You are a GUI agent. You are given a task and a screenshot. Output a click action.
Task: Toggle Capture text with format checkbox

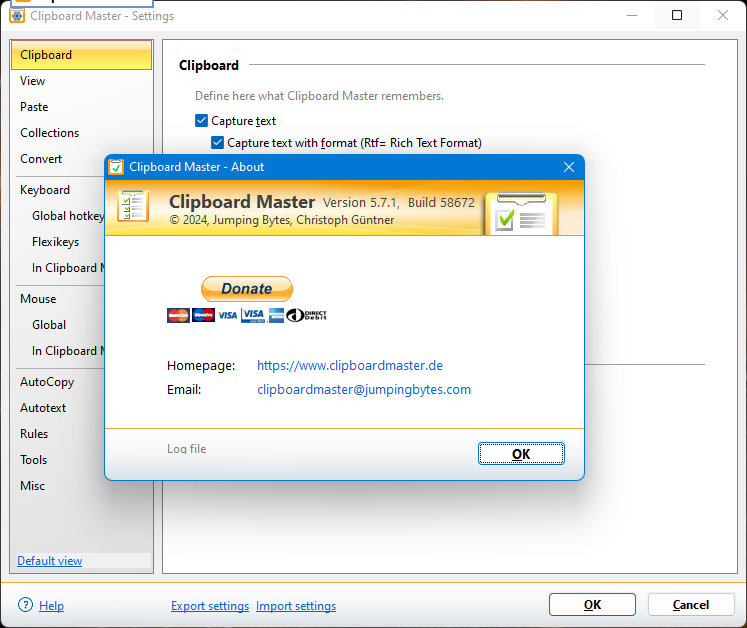click(217, 142)
